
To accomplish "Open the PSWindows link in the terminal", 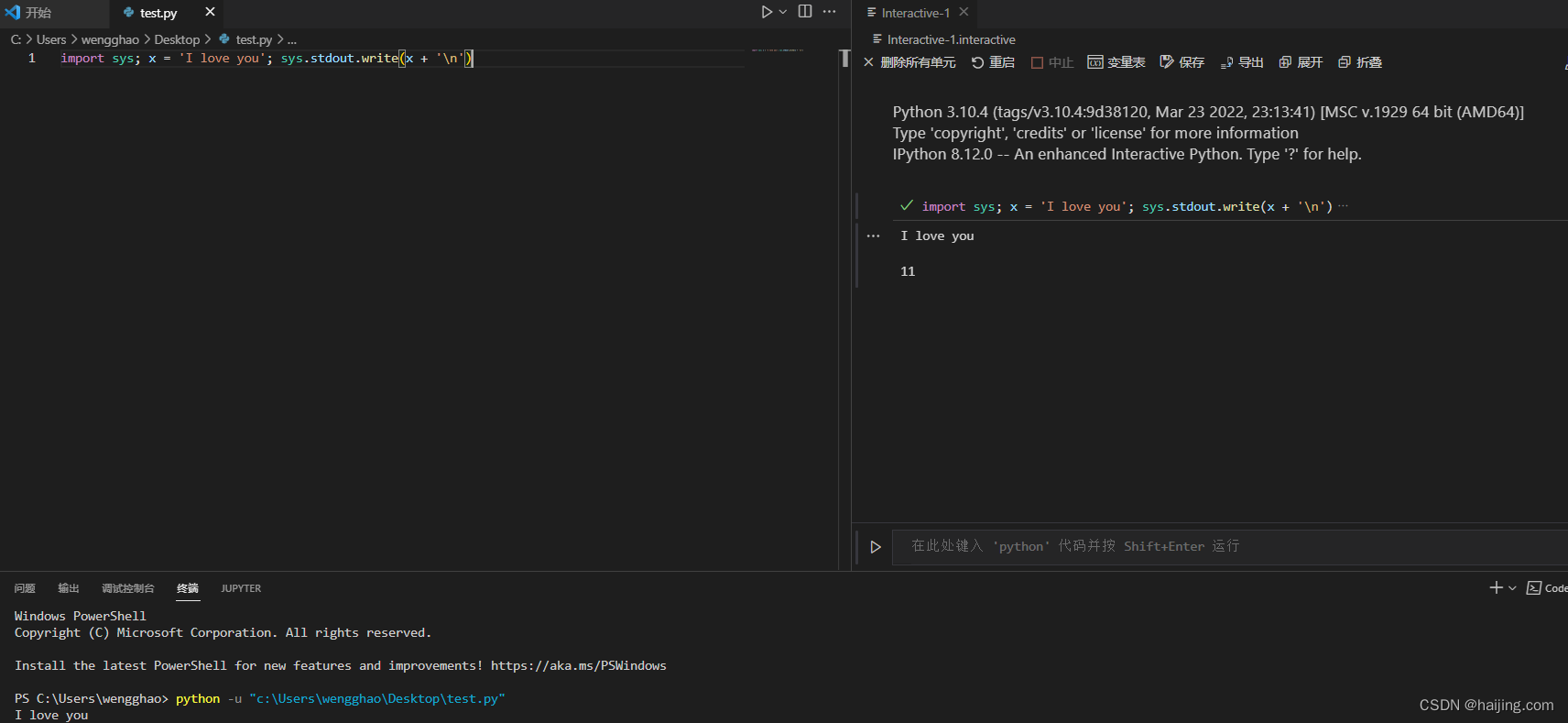I will click(x=579, y=666).
